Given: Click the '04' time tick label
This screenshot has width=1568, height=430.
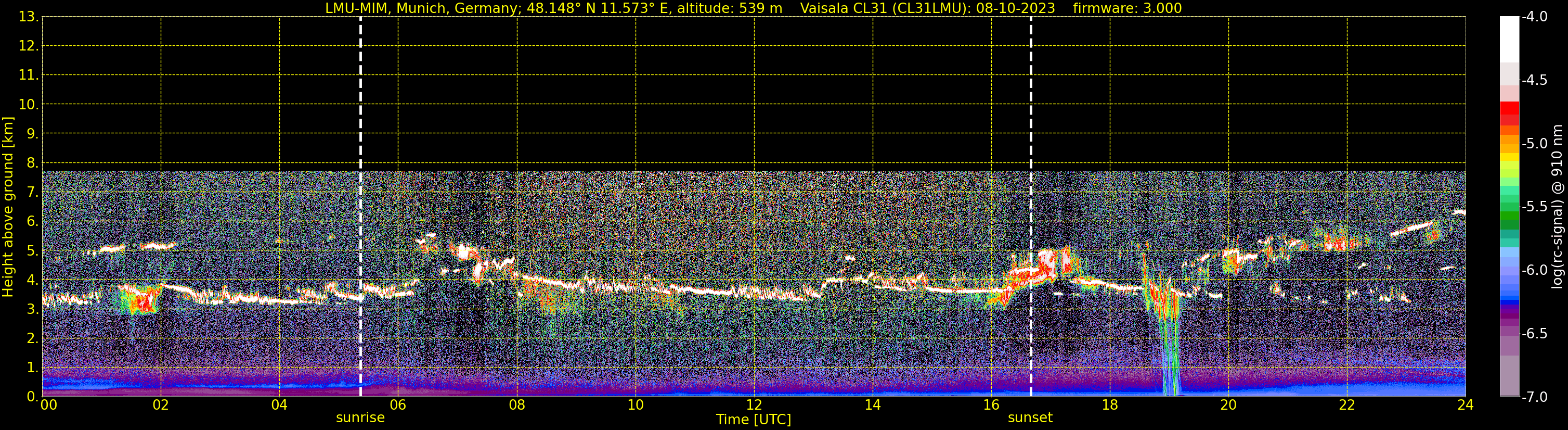Looking at the screenshot, I should 279,405.
